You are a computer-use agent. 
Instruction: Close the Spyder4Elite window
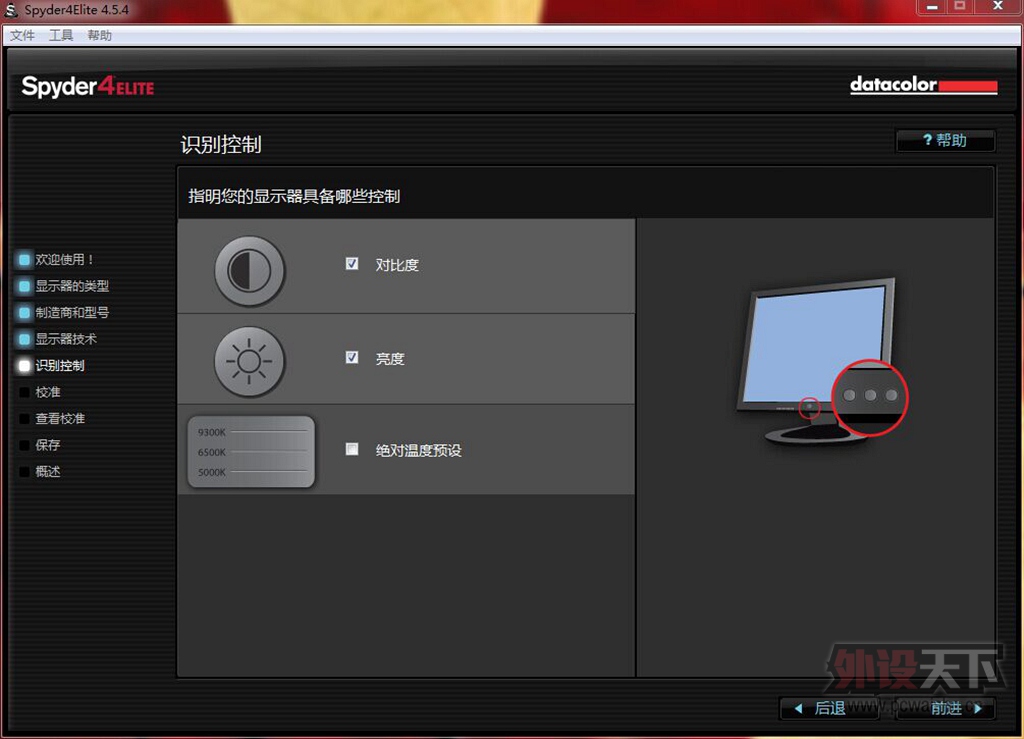click(998, 7)
